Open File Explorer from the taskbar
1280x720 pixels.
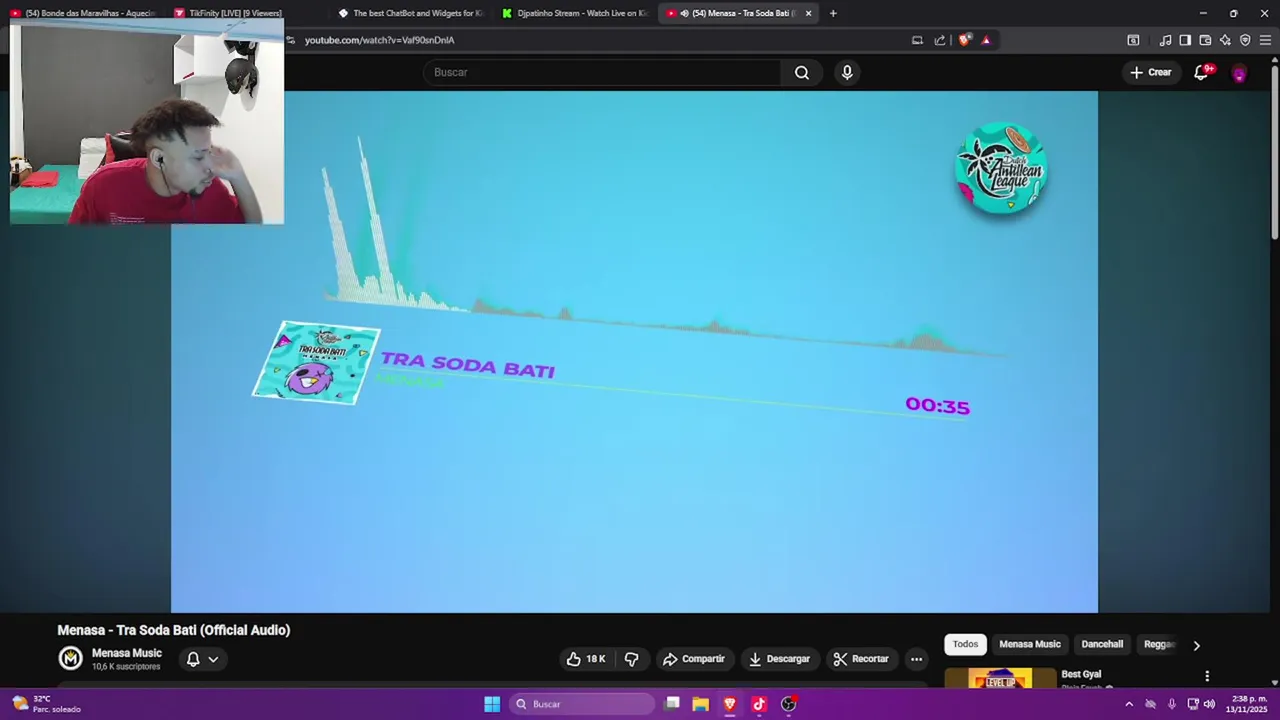(x=701, y=704)
